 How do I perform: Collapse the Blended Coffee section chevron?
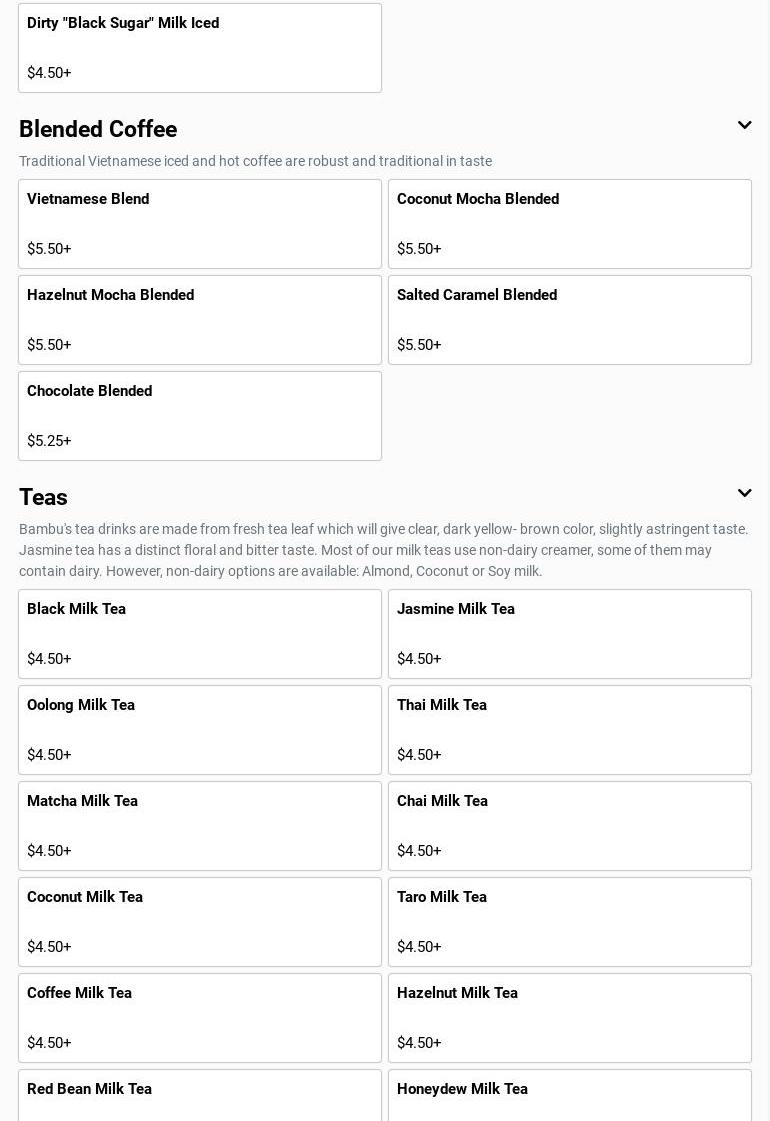pos(744,126)
